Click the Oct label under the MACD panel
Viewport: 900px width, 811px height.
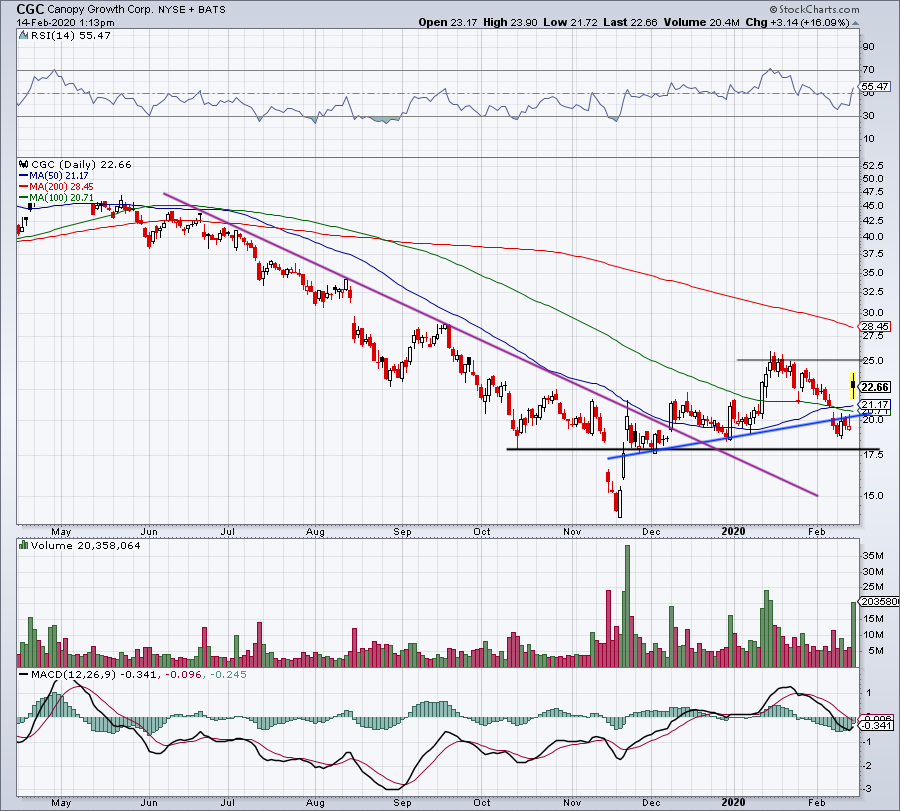point(482,802)
